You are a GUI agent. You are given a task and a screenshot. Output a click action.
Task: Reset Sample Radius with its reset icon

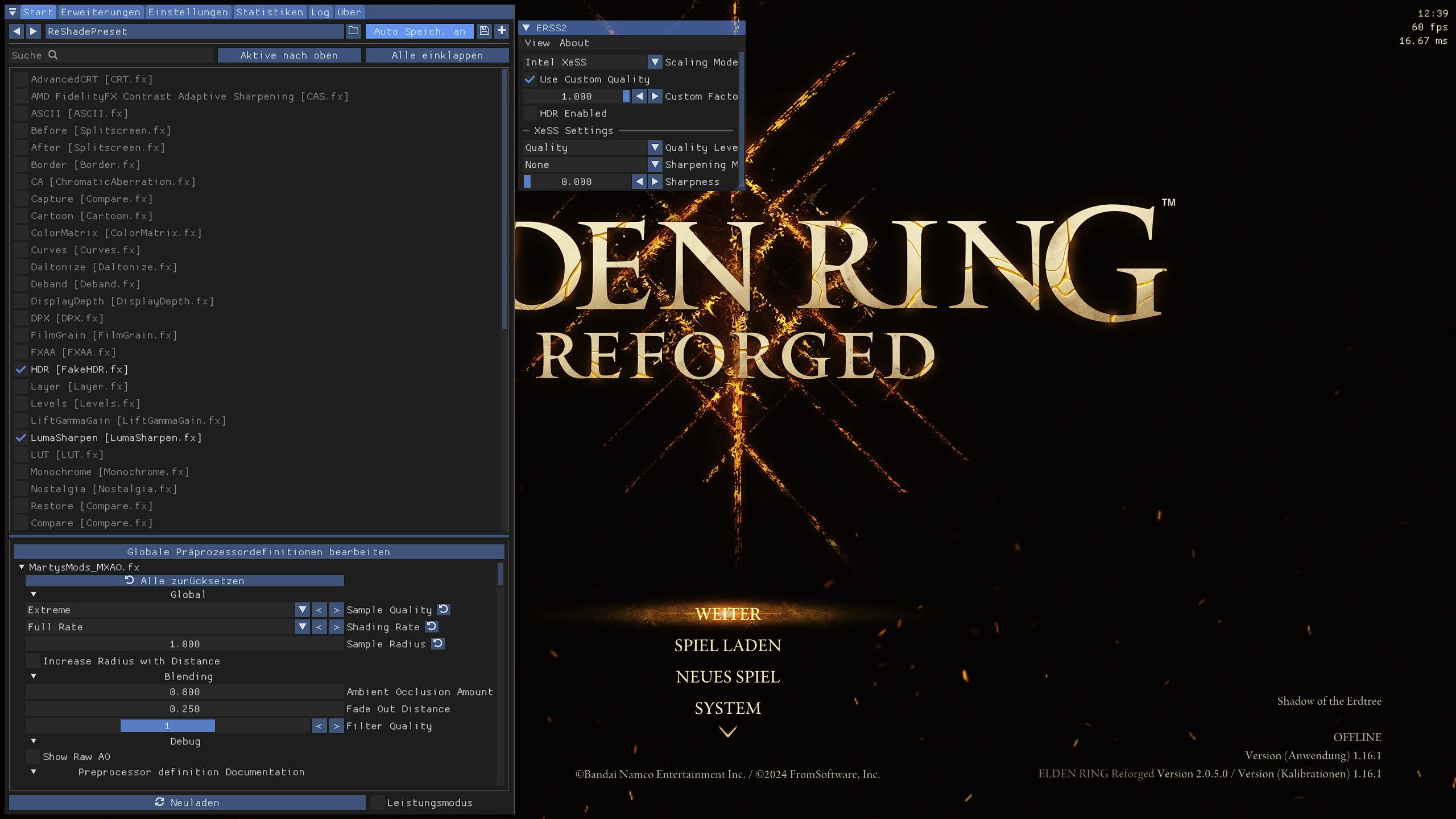[x=437, y=644]
